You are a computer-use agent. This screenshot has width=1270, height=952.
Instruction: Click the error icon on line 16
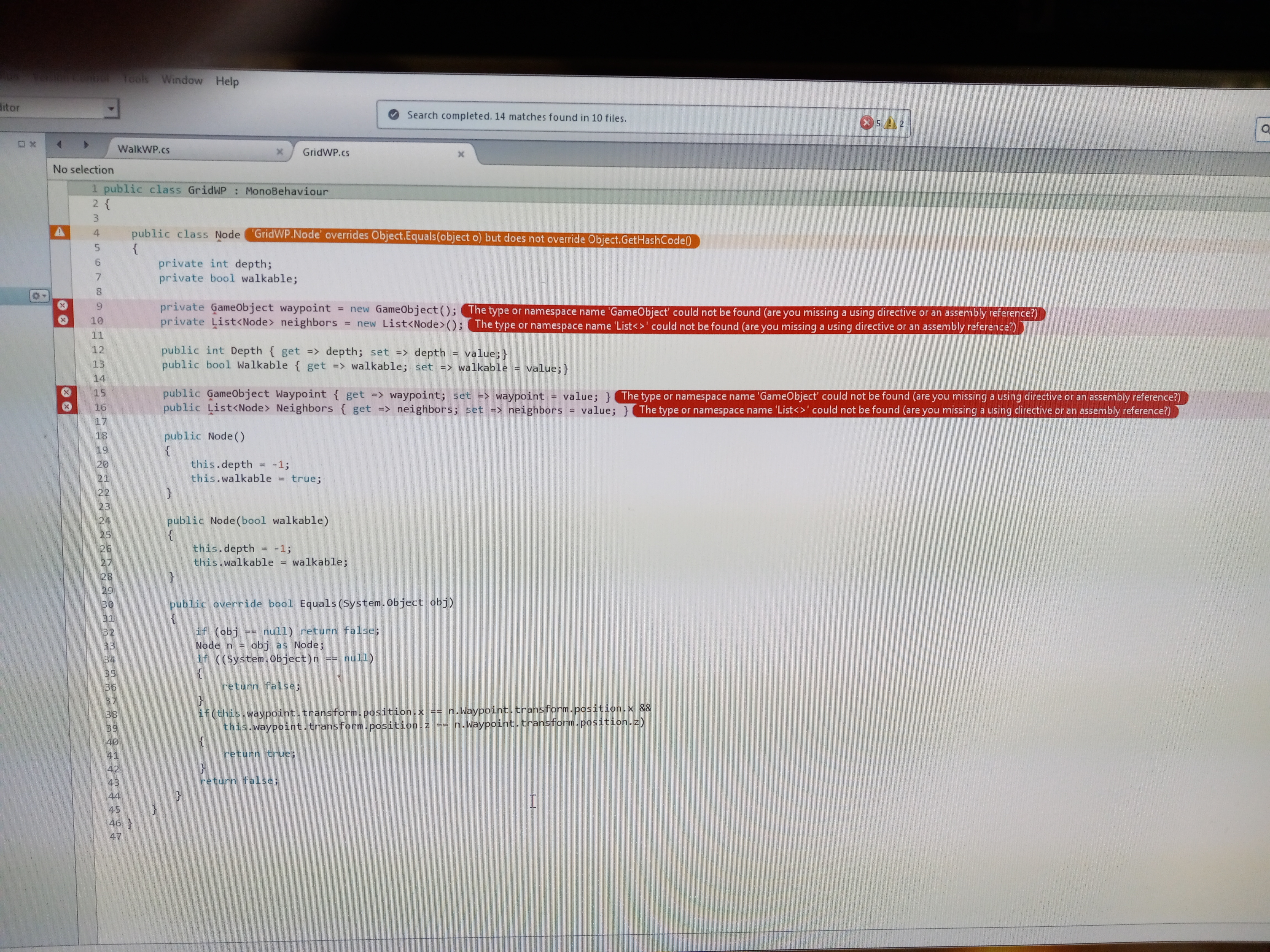click(67, 406)
